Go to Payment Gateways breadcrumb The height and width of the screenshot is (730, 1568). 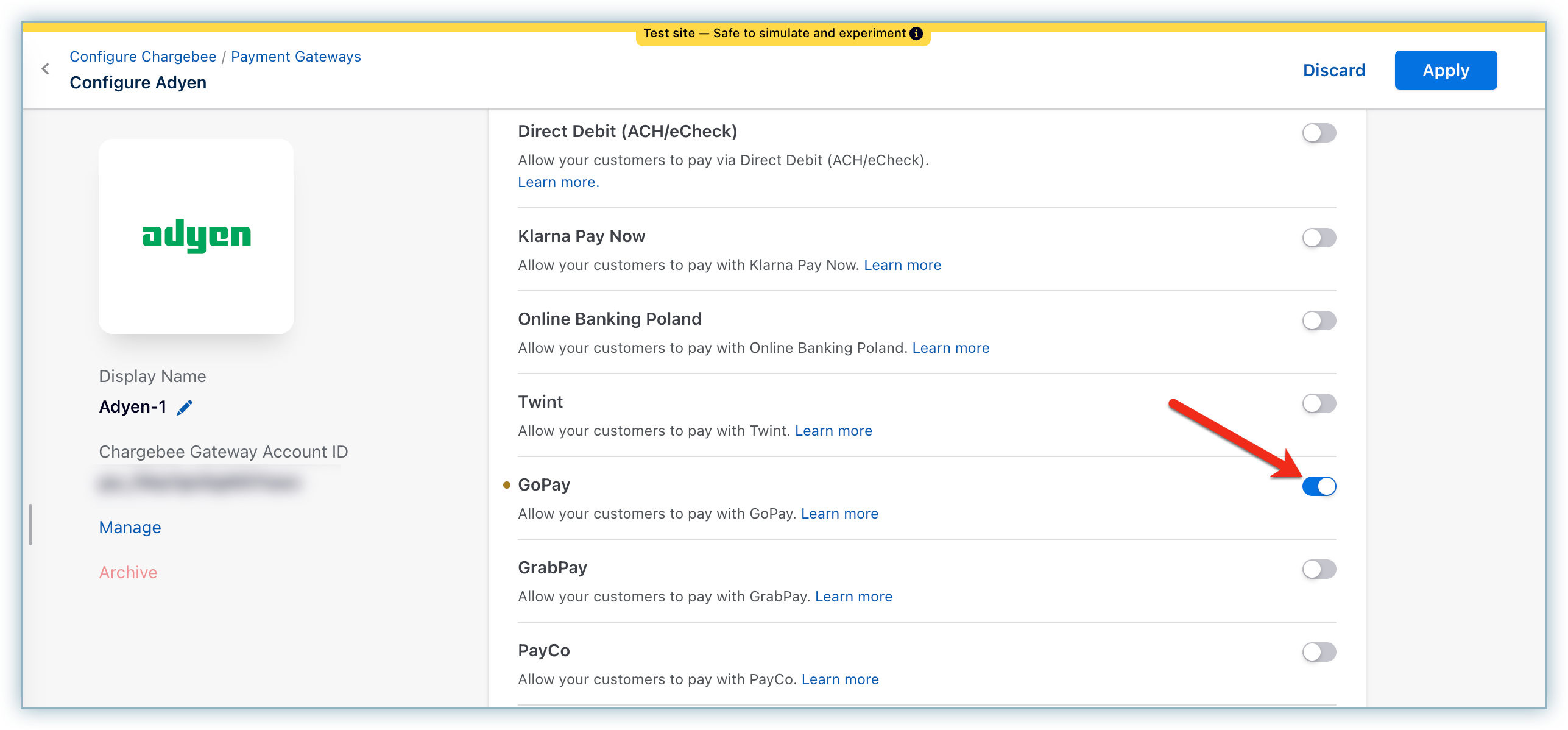tap(296, 57)
